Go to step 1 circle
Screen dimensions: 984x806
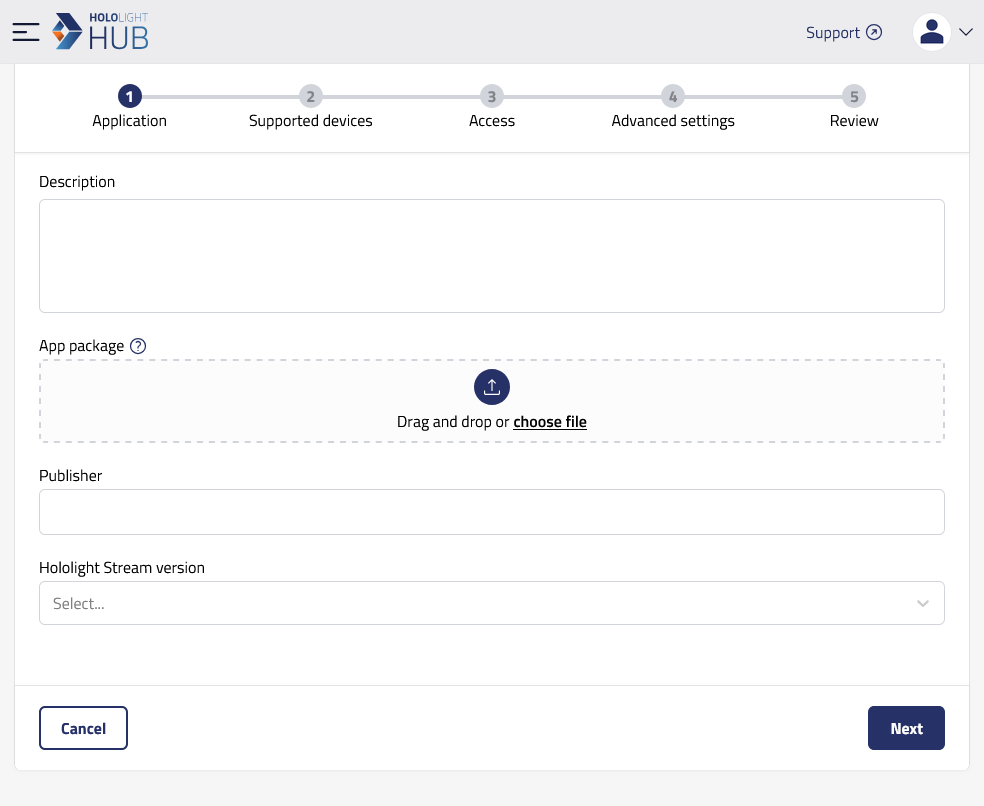coord(130,97)
